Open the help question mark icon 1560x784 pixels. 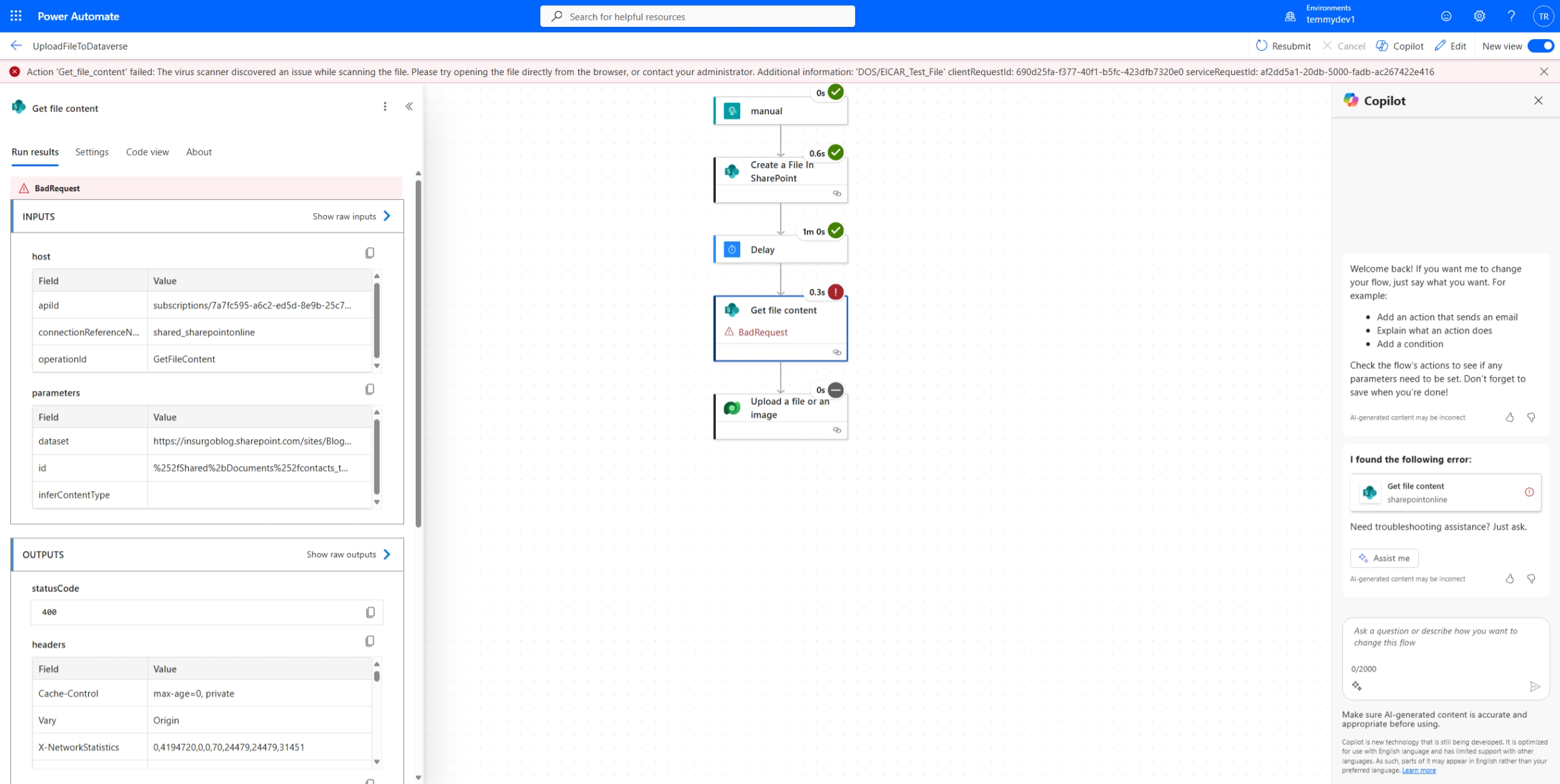1511,16
